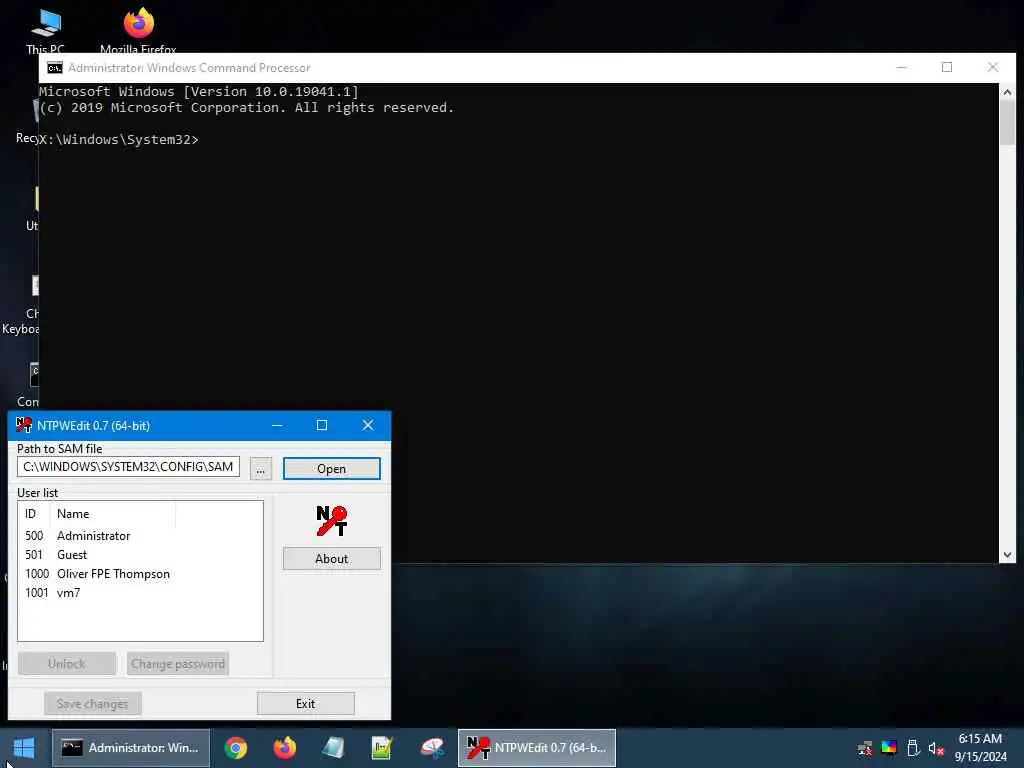The image size is (1024, 768).
Task: Click the USB device tray icon
Action: pos(913,748)
